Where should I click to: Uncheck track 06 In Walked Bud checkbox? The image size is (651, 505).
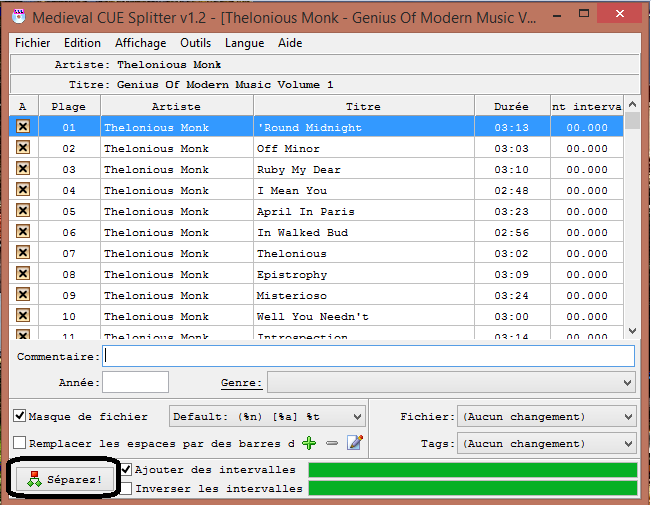click(x=23, y=231)
